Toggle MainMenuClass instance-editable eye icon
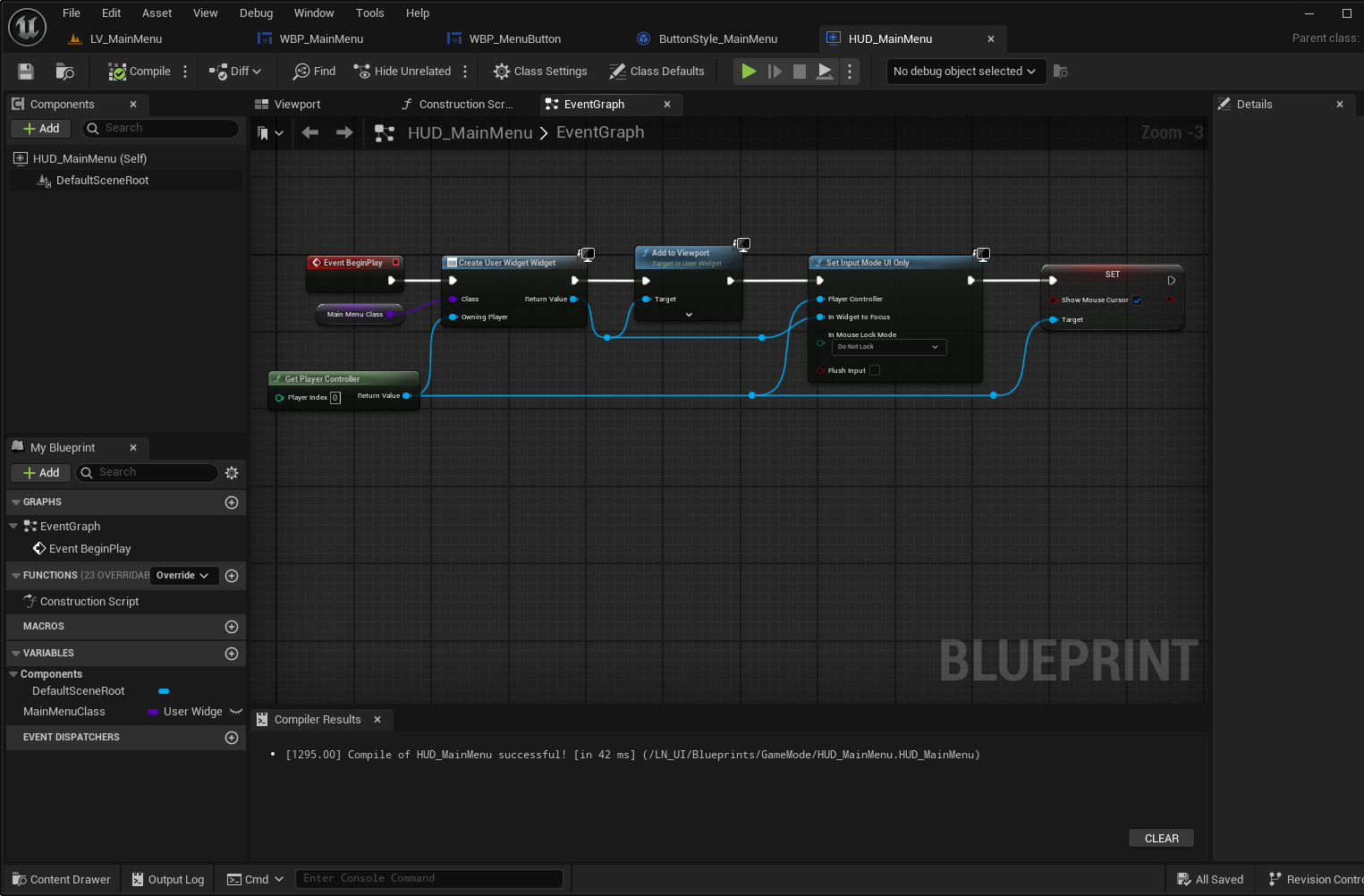 (236, 712)
